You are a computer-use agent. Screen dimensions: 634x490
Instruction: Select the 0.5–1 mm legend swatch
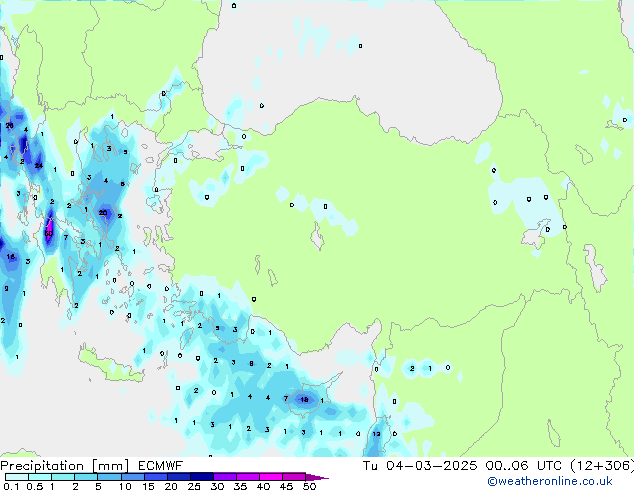click(x=40, y=477)
